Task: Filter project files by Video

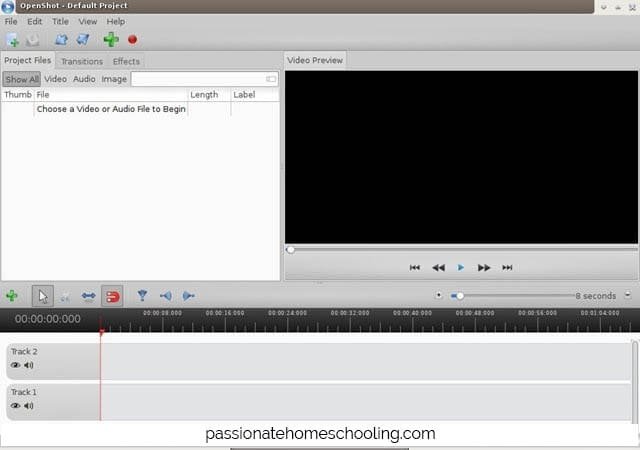Action: (56, 79)
